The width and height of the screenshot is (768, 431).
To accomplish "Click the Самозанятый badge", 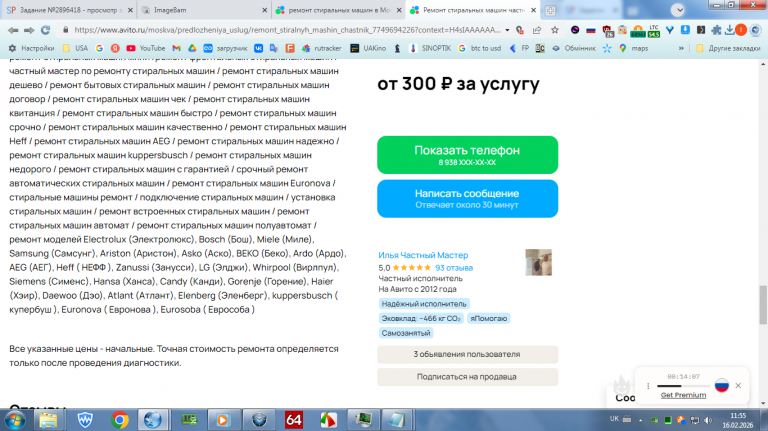I will point(406,333).
